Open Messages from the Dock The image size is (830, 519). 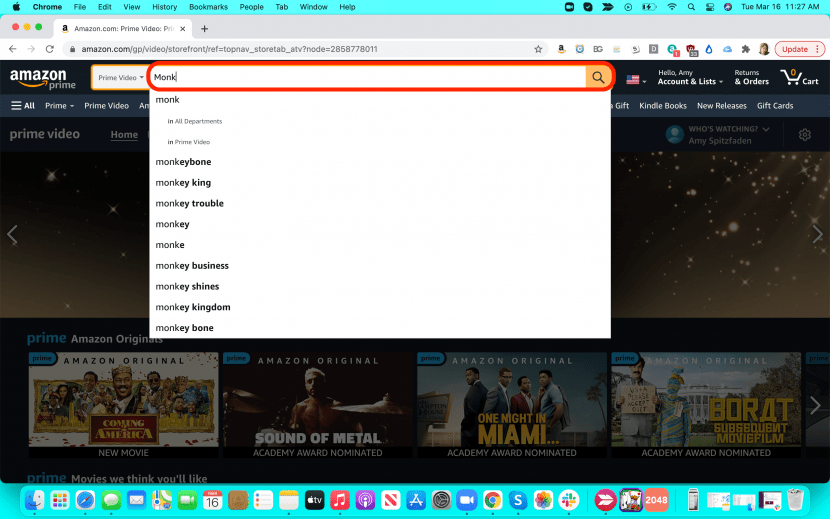point(111,500)
